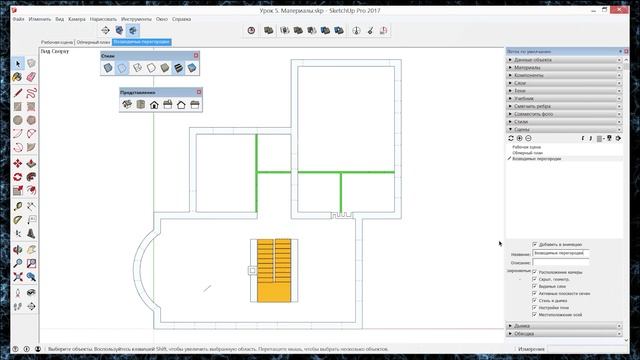The width and height of the screenshot is (640, 360).
Task: Switch to 'Рабочая сцена' scene tab
Action: click(57, 42)
